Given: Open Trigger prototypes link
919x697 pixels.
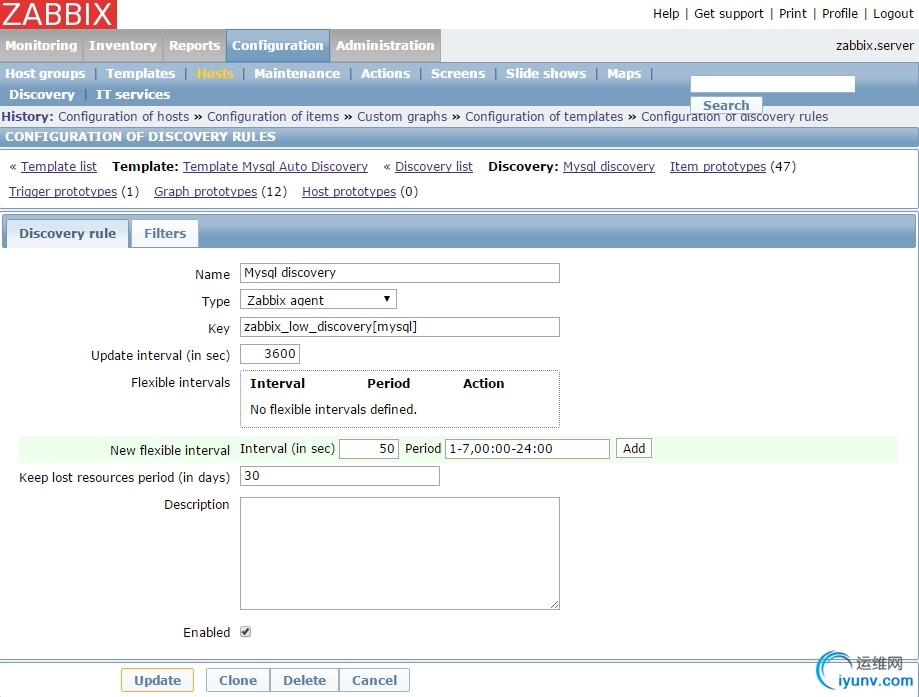Looking at the screenshot, I should coord(63,192).
